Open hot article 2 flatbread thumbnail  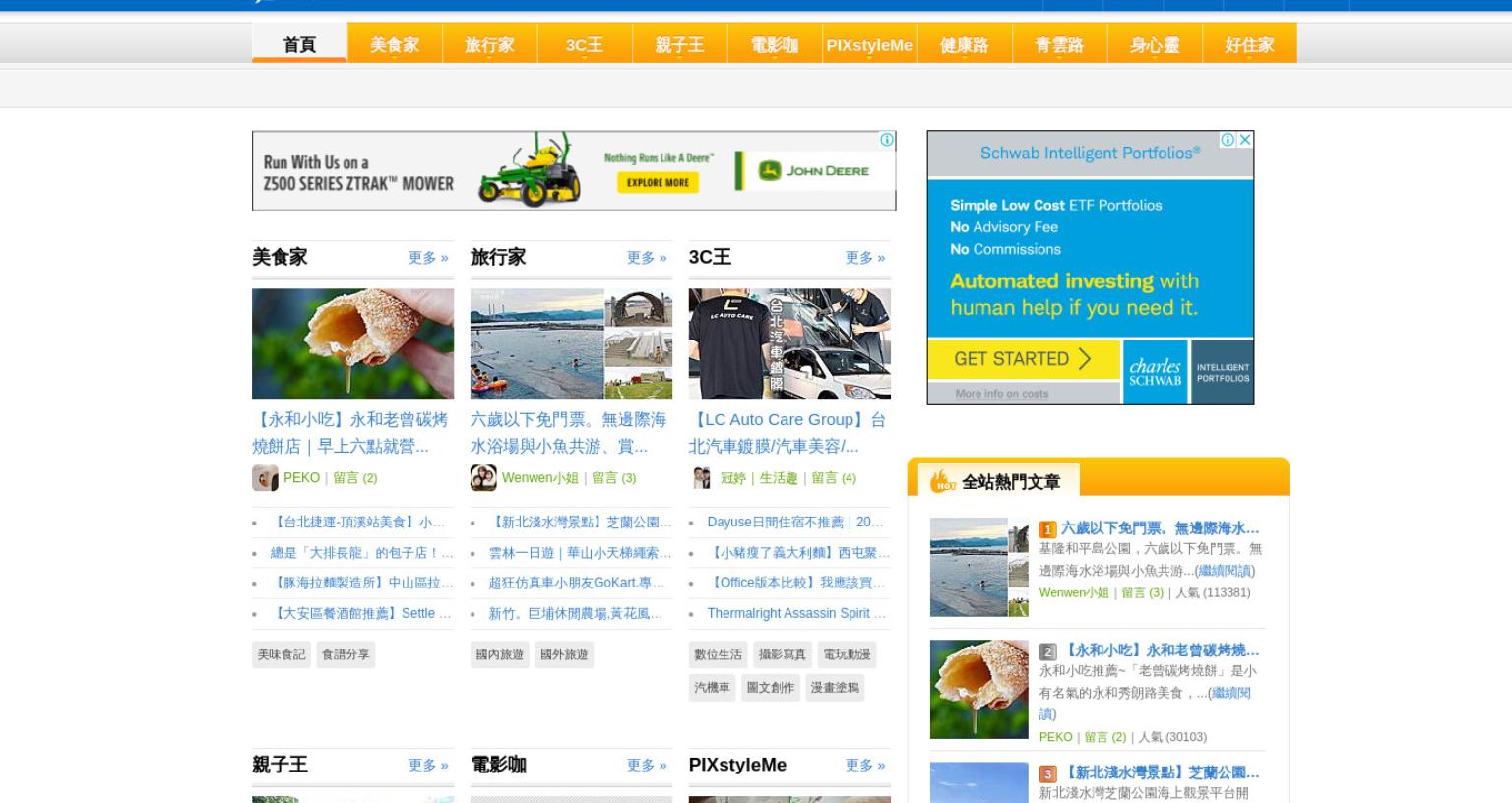point(979,689)
